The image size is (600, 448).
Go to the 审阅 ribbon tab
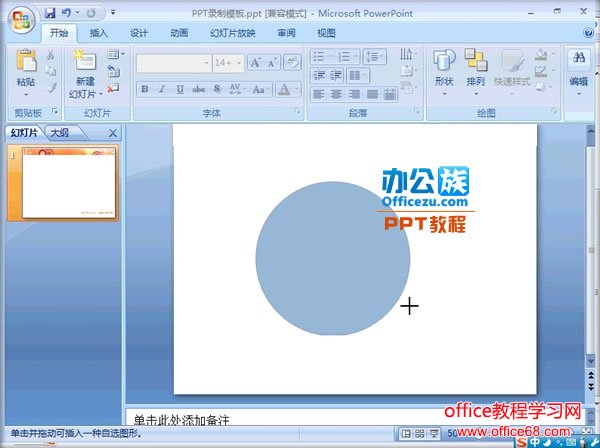[x=286, y=33]
